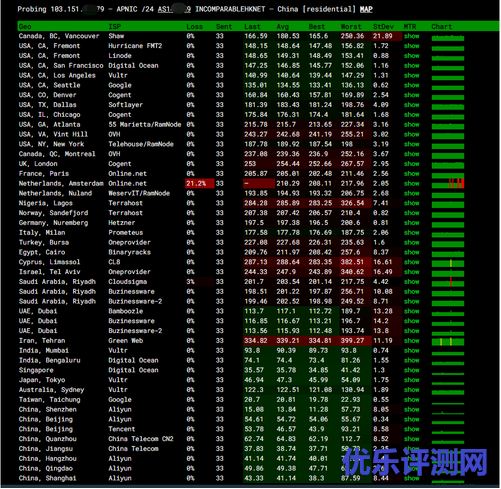Screen dimensions: 501x489
Task: Show MTR for Netherlands Amsterdam Online.net
Action: click(411, 184)
